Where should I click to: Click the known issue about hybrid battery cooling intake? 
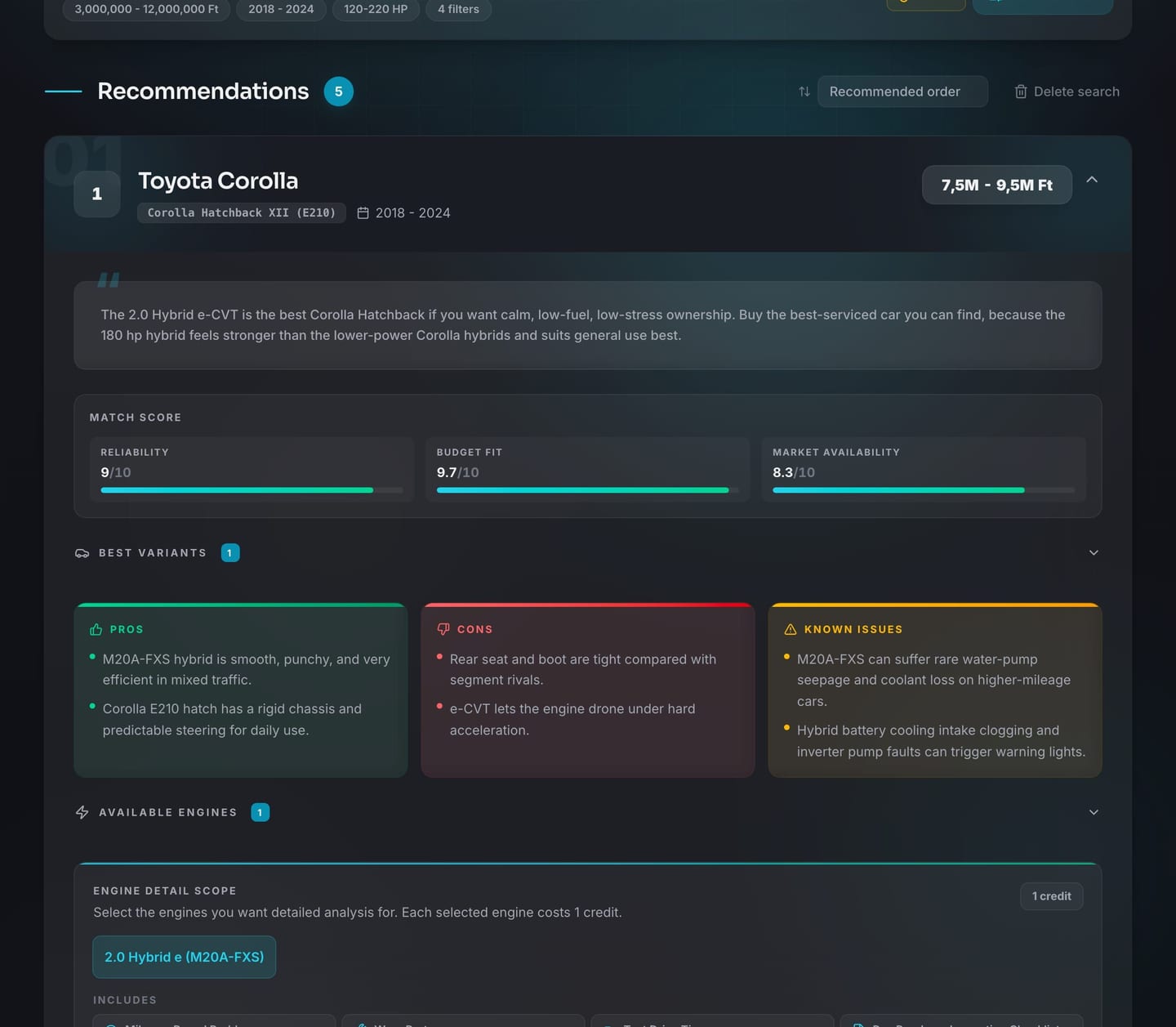coord(941,741)
